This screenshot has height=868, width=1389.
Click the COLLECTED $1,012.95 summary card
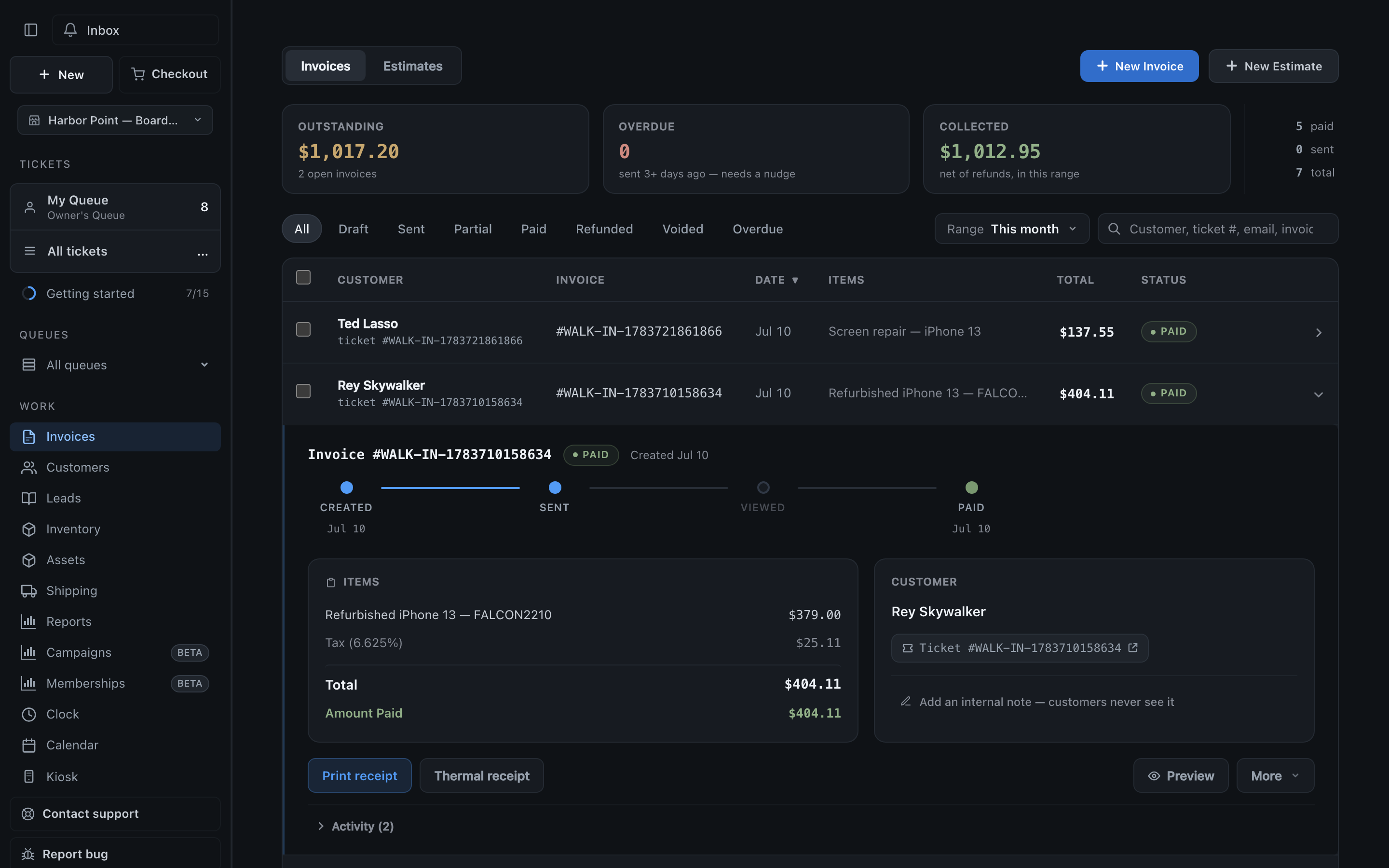coord(1076,149)
